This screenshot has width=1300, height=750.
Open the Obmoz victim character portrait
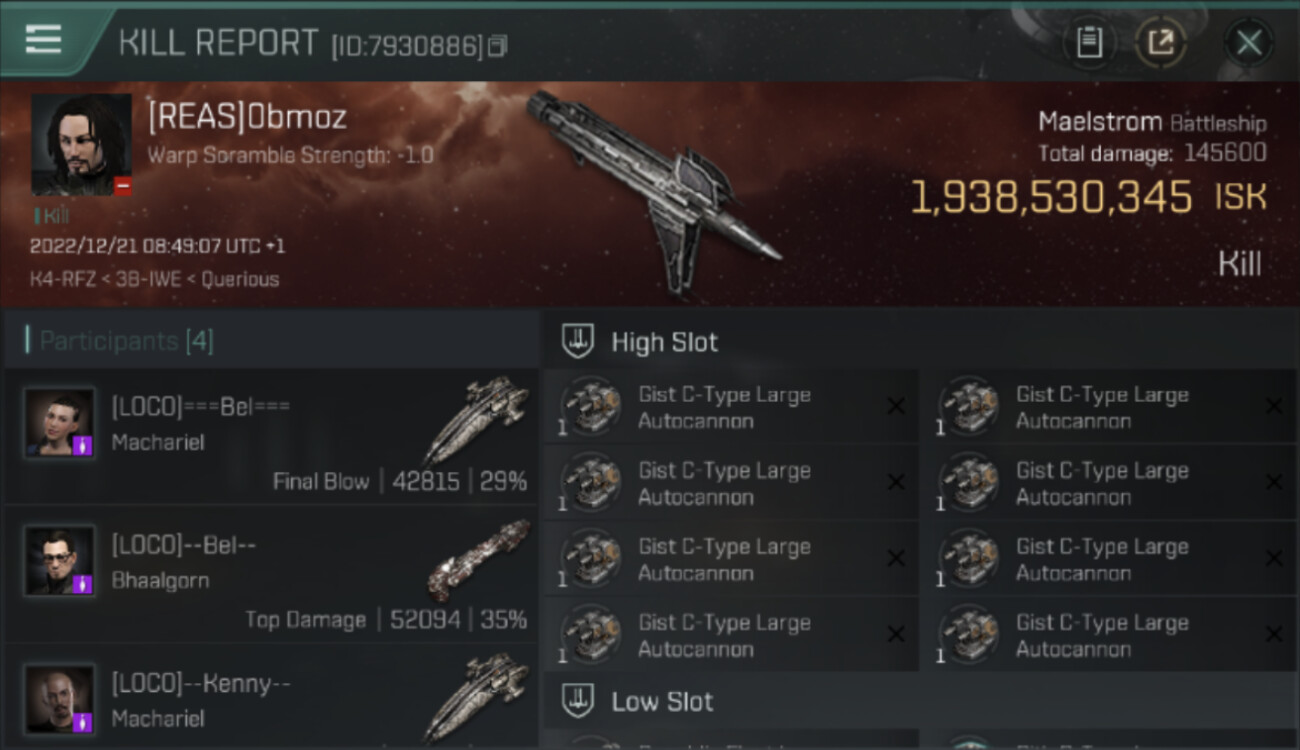pyautogui.click(x=81, y=144)
